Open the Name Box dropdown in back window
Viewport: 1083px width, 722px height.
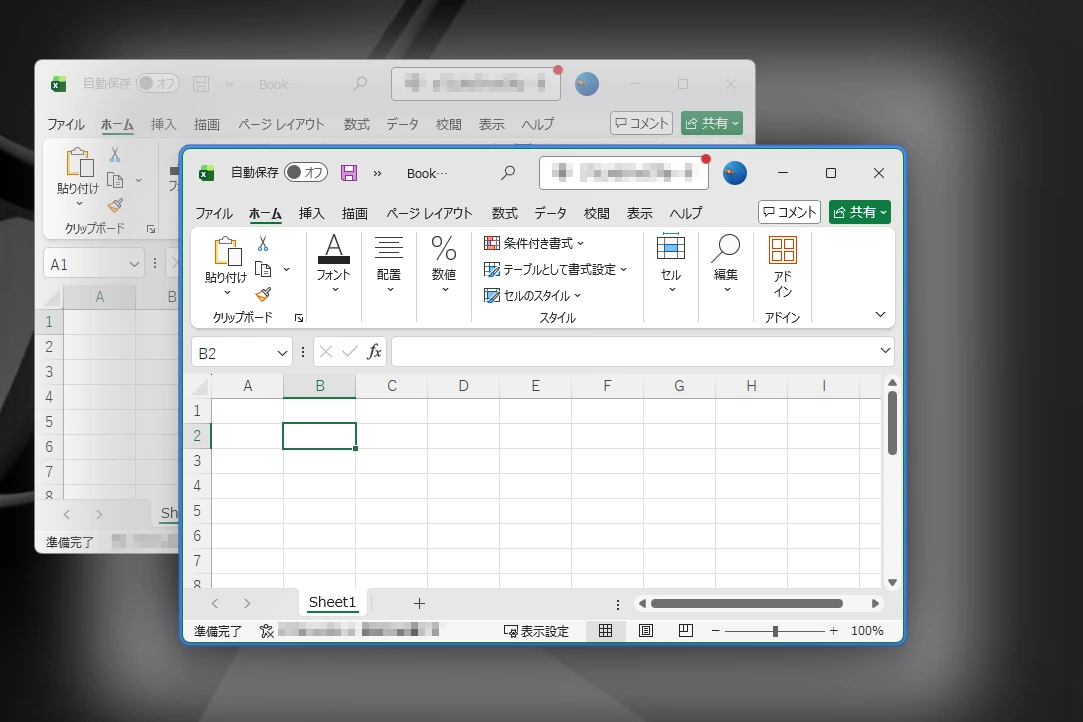pyautogui.click(x=134, y=264)
